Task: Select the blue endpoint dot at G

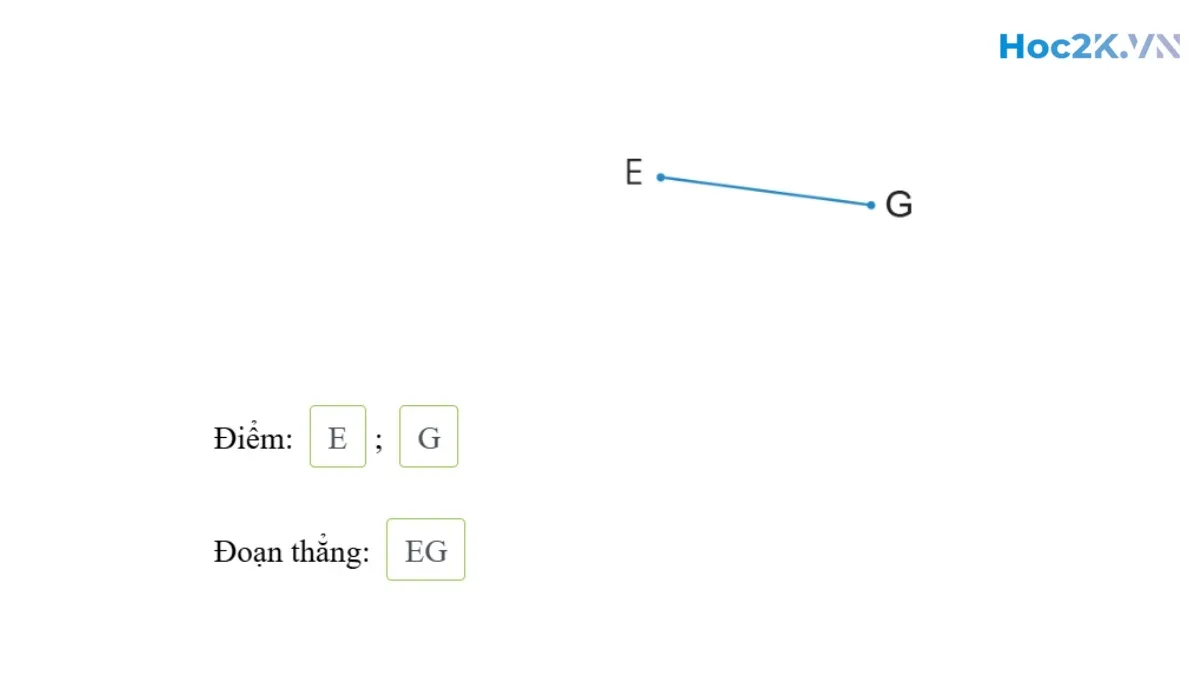Action: [871, 205]
